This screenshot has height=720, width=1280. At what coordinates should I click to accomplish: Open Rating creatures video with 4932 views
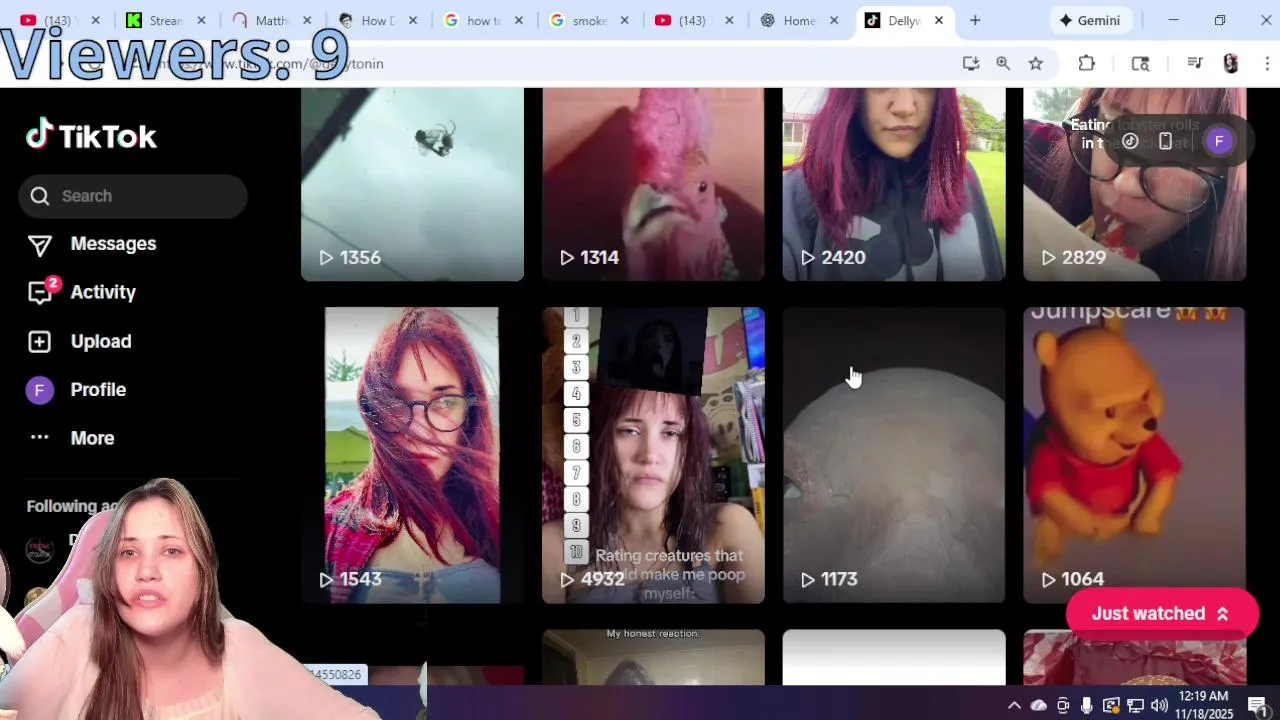[x=653, y=455]
